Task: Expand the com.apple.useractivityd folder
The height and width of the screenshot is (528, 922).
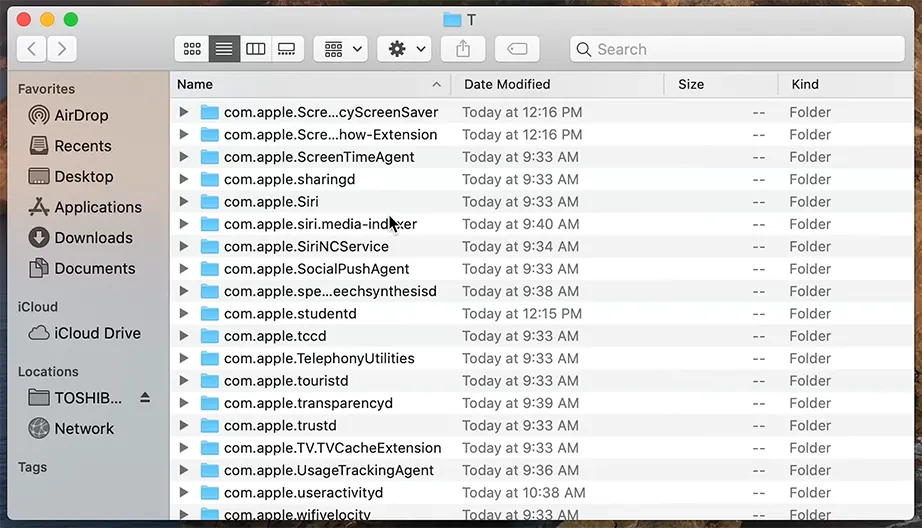Action: [x=183, y=492]
